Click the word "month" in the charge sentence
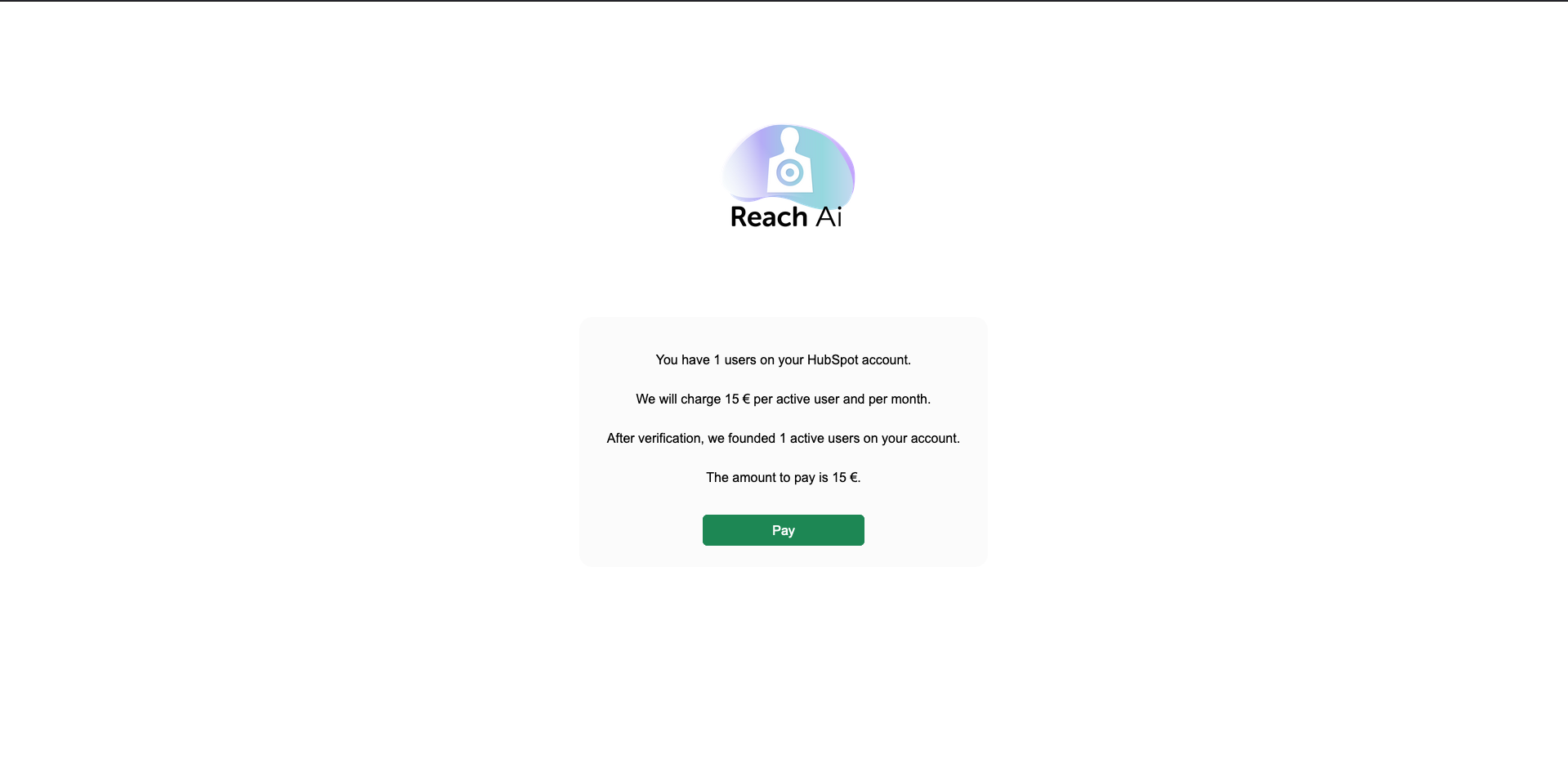This screenshot has height=772, width=1568. point(909,399)
